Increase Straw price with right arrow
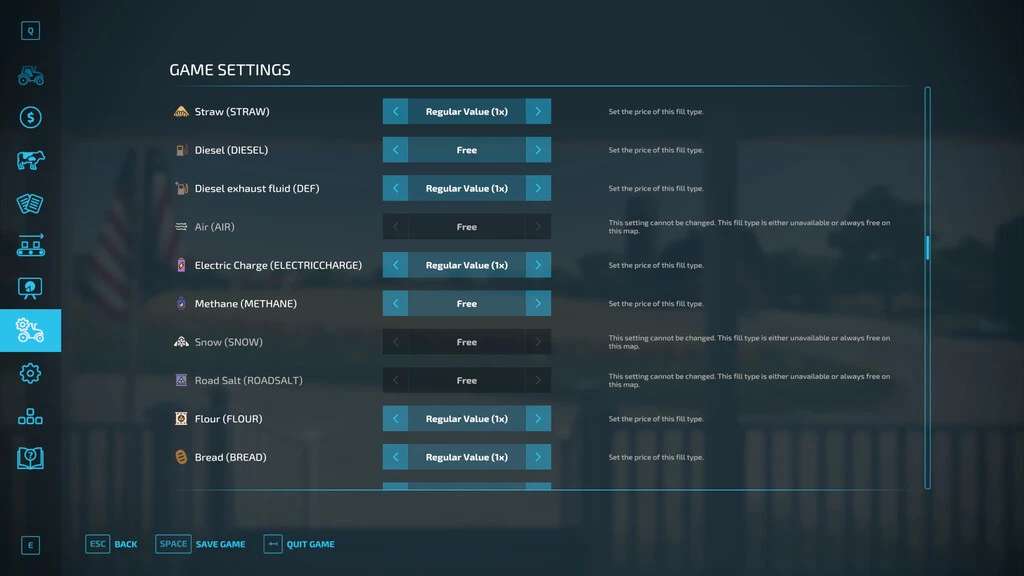 point(538,111)
